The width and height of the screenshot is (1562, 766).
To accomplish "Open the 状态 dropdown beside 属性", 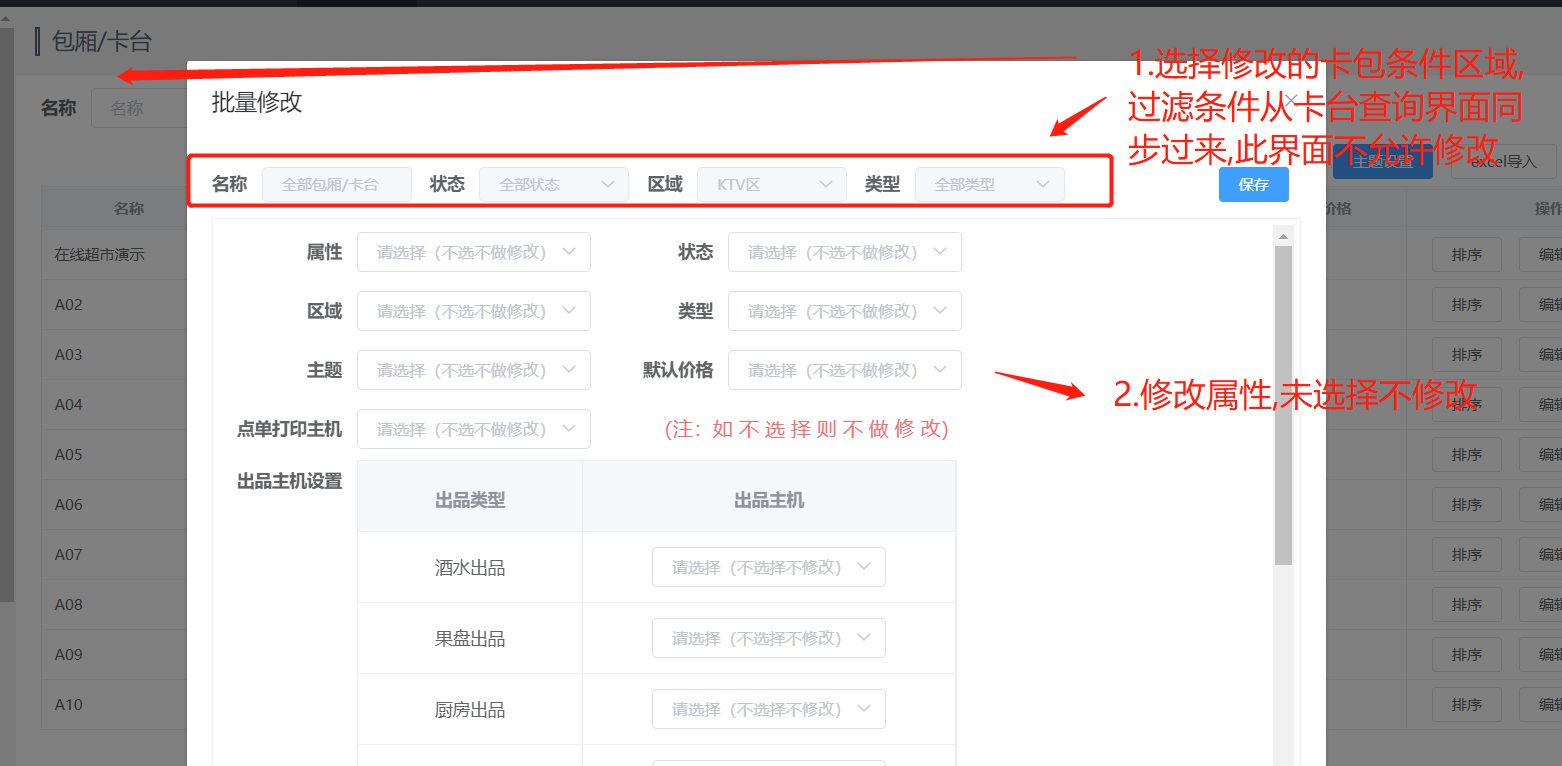I will 844,252.
